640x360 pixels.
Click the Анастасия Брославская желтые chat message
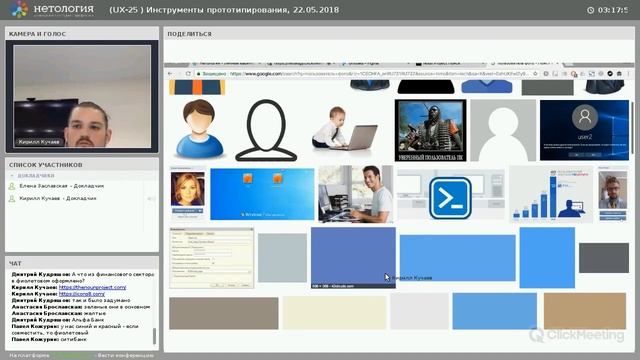click(58, 313)
